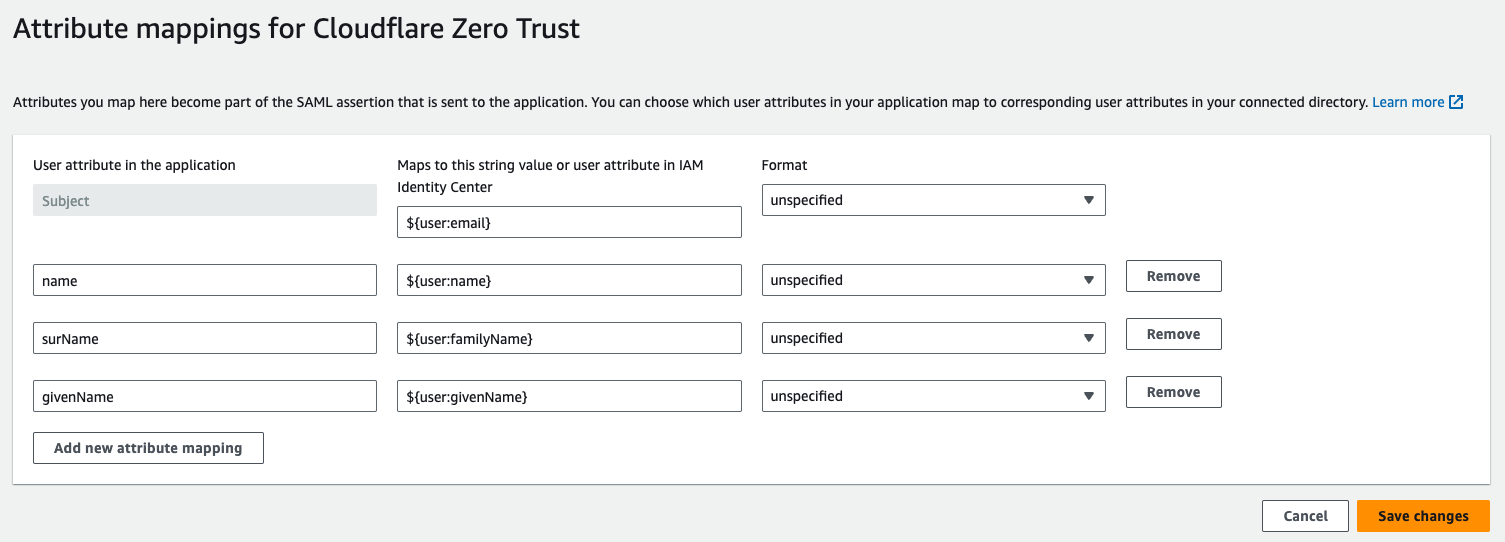Edit the ${user:name} mapping value field
1505x542 pixels.
pos(569,280)
